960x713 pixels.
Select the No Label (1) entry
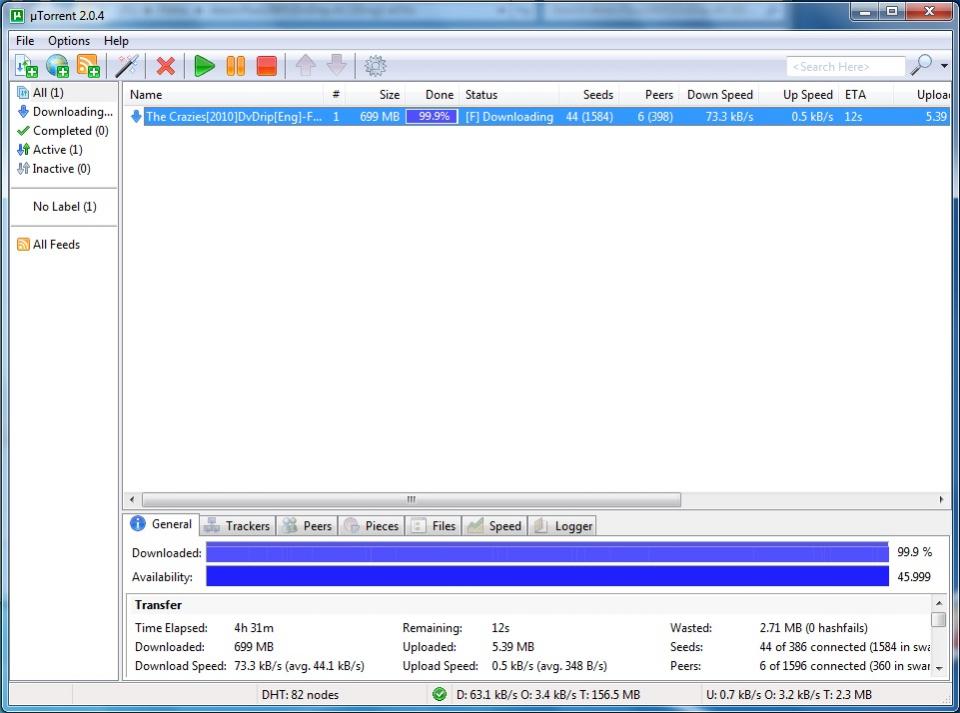(64, 206)
